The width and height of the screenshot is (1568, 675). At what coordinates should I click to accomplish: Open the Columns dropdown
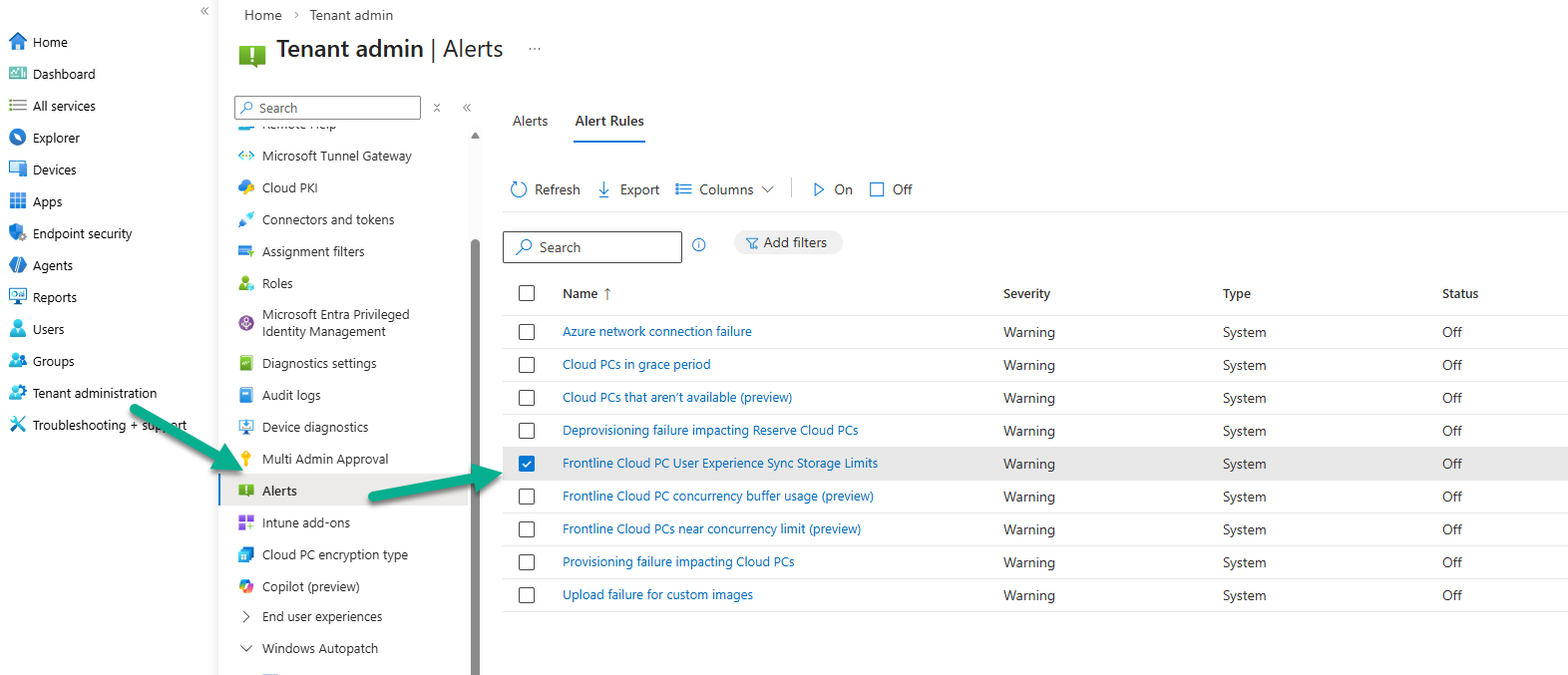point(725,189)
